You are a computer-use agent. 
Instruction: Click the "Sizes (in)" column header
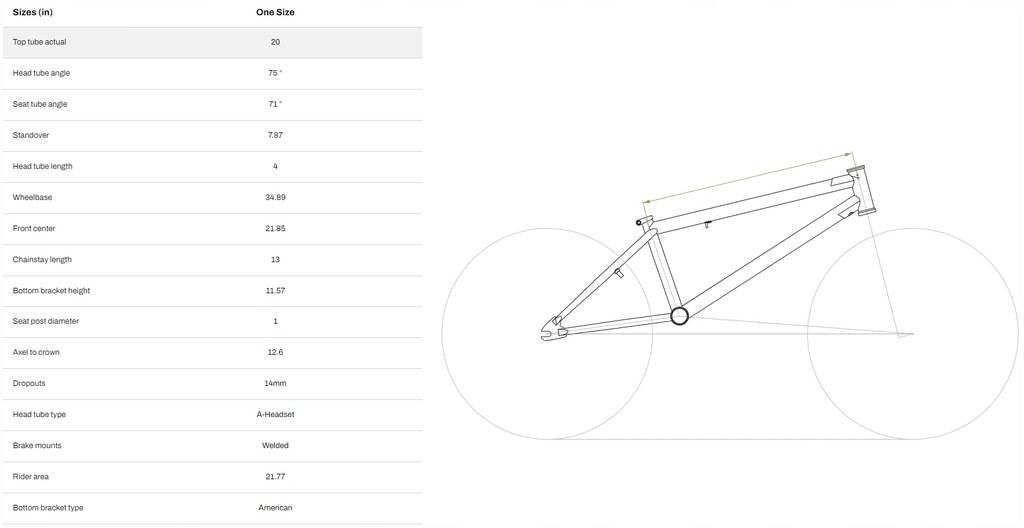32,12
